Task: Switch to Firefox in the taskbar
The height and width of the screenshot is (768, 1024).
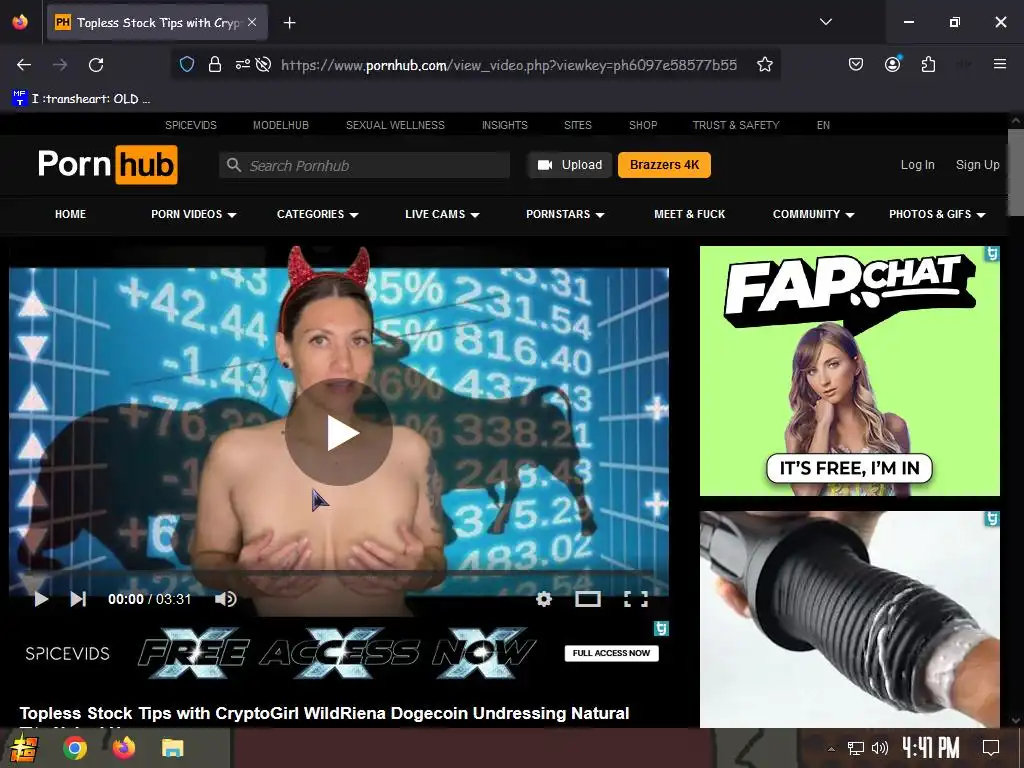Action: click(x=123, y=748)
